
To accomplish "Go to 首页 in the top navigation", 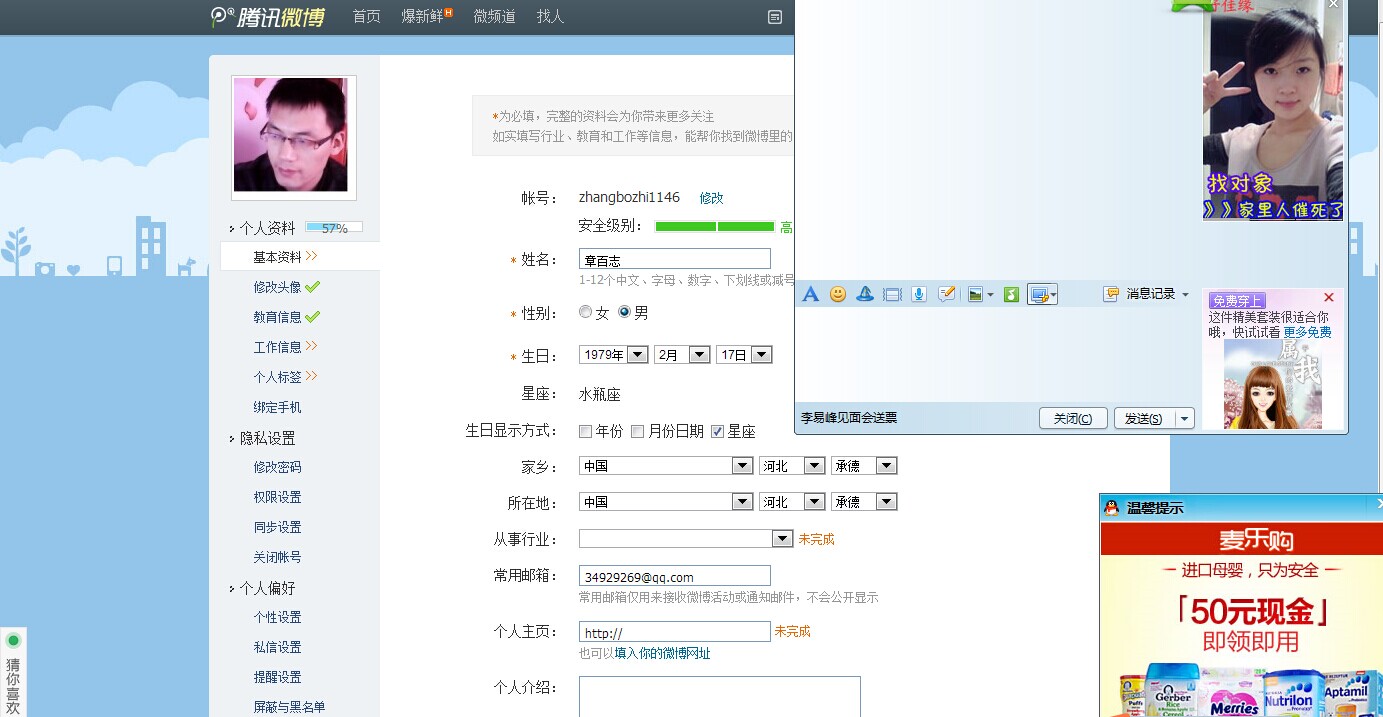I will pyautogui.click(x=367, y=16).
